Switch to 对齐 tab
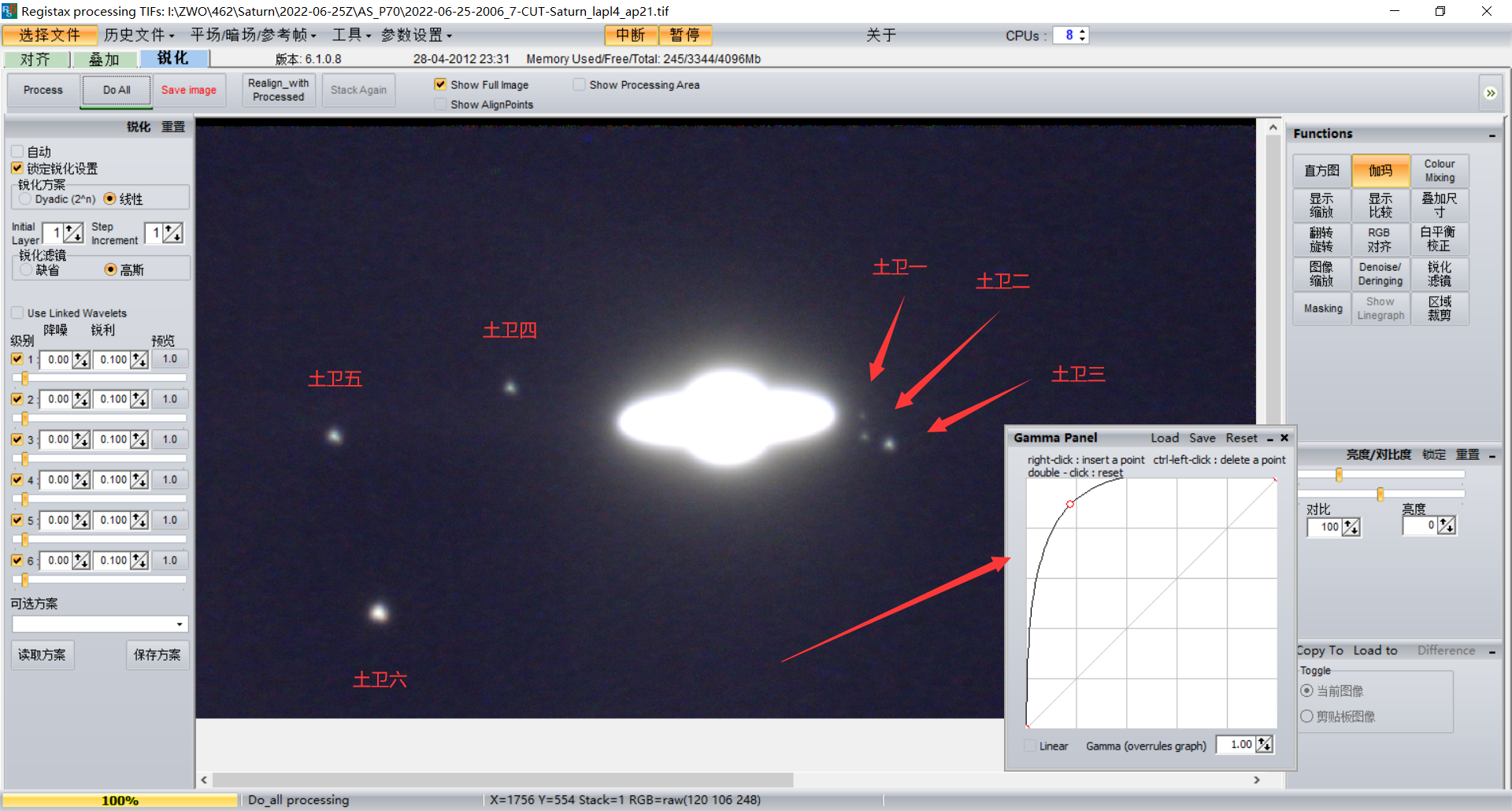This screenshot has width=1512, height=811. (35, 59)
